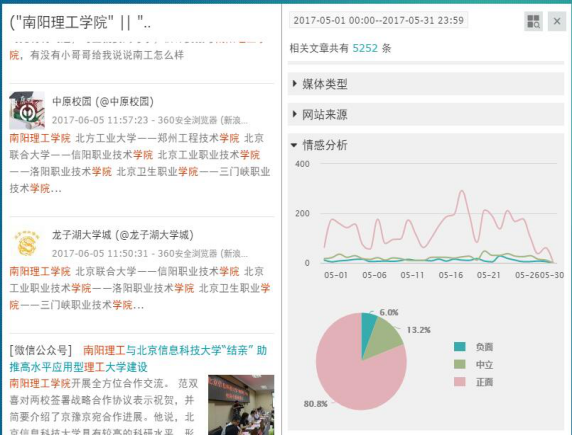Click the 相关文章共有 label text
The image size is (572, 435).
point(319,48)
